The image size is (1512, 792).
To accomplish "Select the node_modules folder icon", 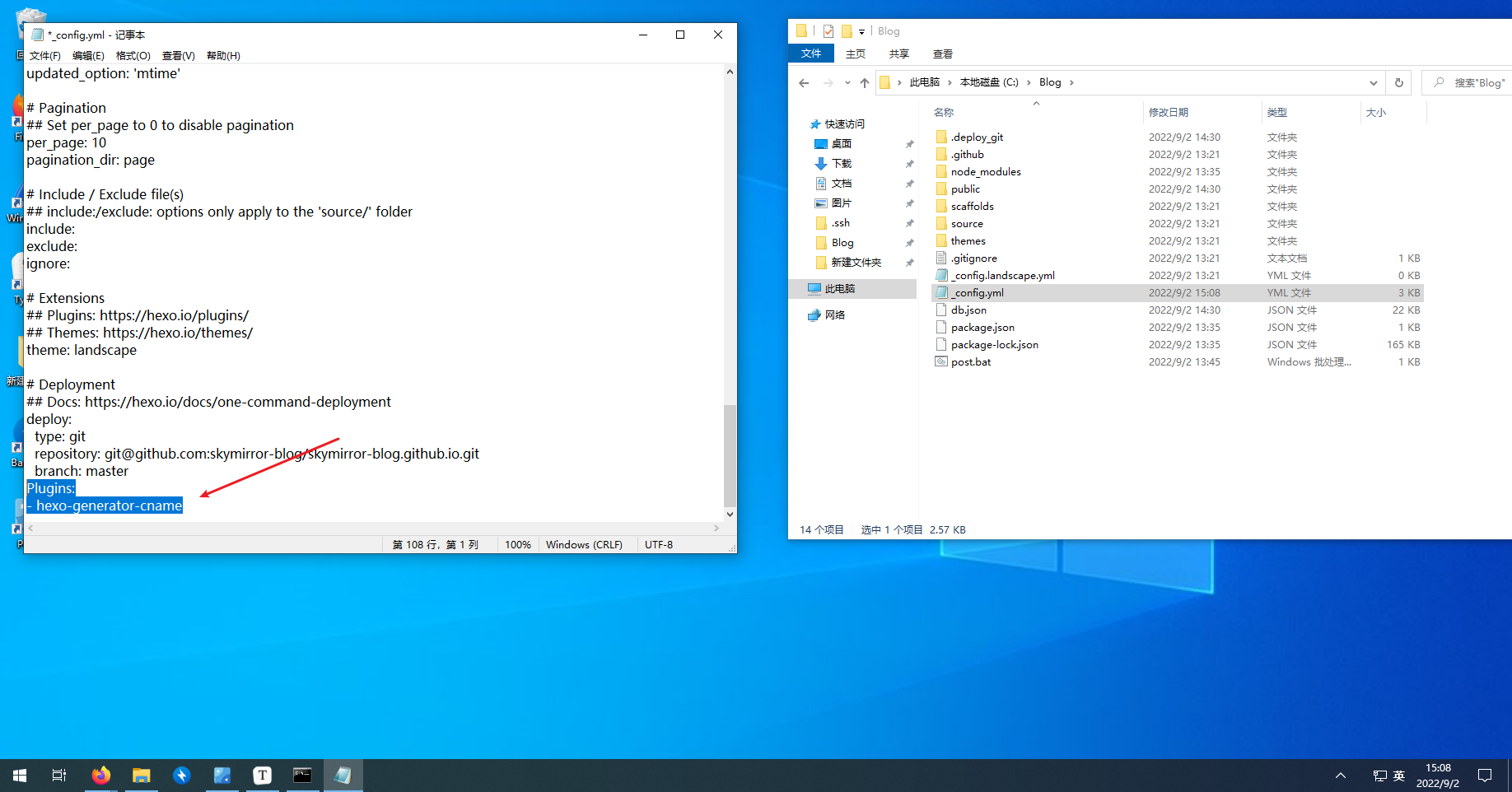I will 941,171.
